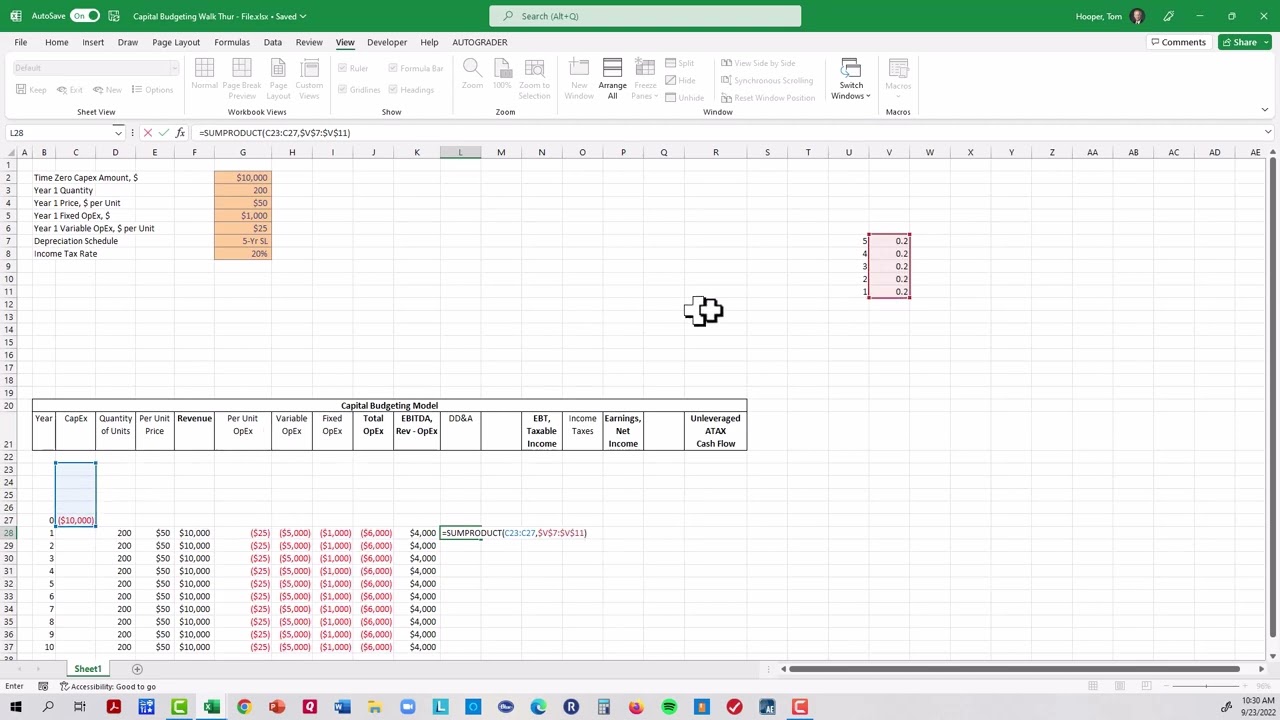Open the AUTOGRADER tab
1280x720 pixels.
(x=480, y=42)
